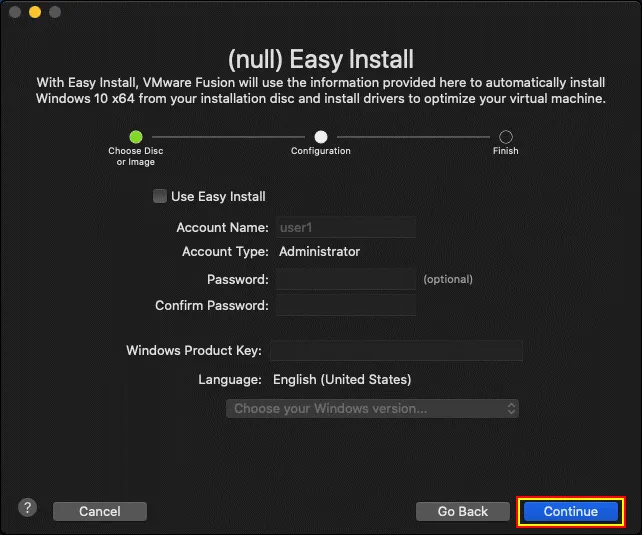Click the Go Back button

(463, 511)
